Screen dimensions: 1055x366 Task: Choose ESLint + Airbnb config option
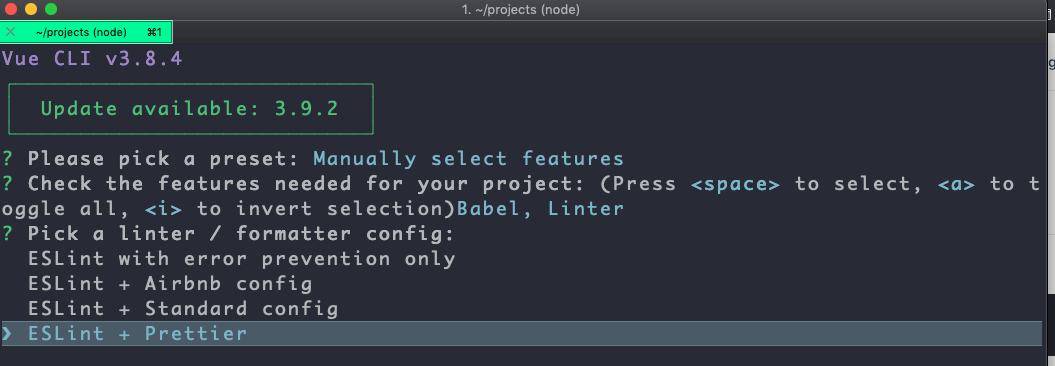click(x=170, y=284)
